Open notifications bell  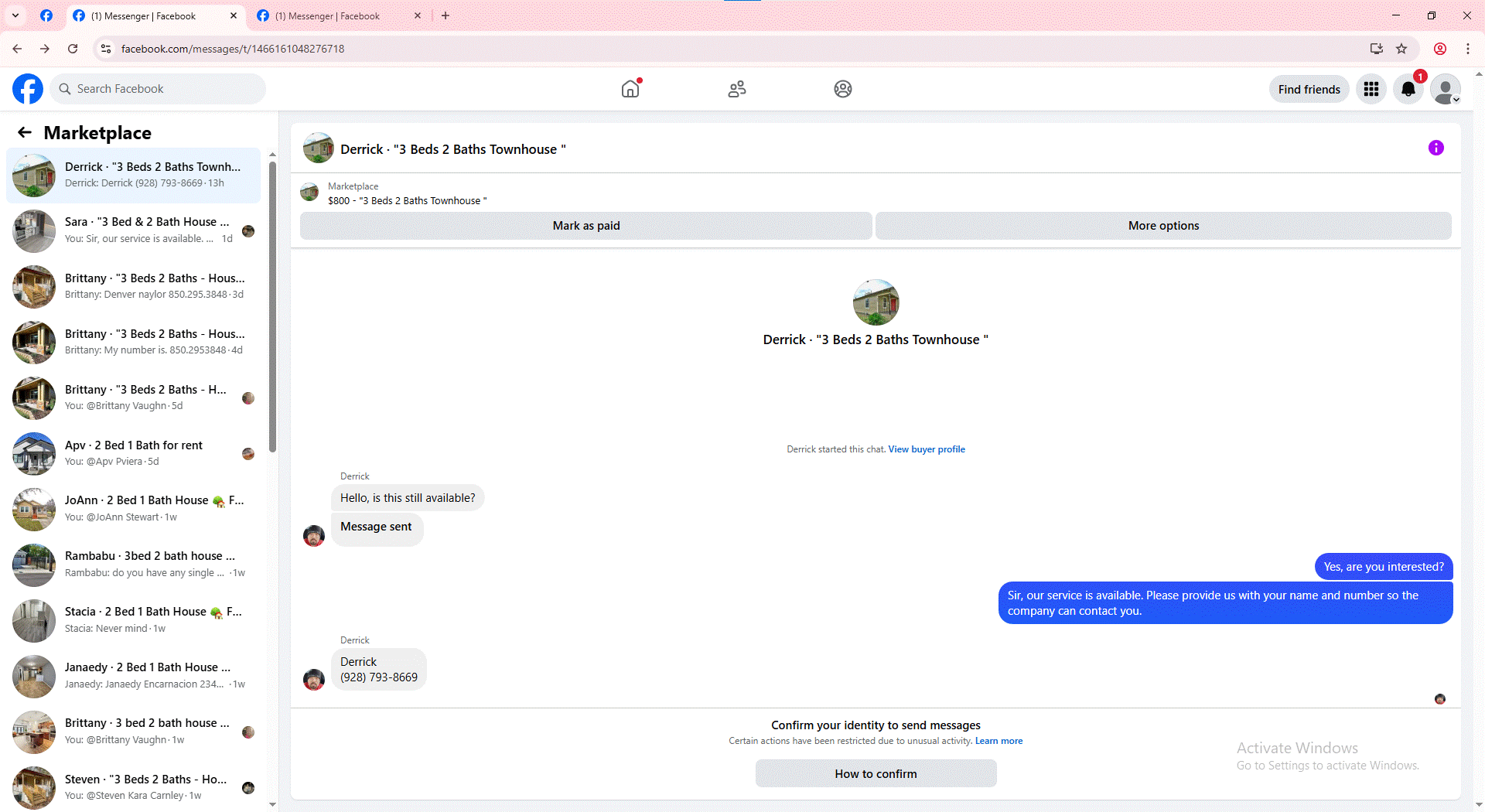tap(1408, 89)
